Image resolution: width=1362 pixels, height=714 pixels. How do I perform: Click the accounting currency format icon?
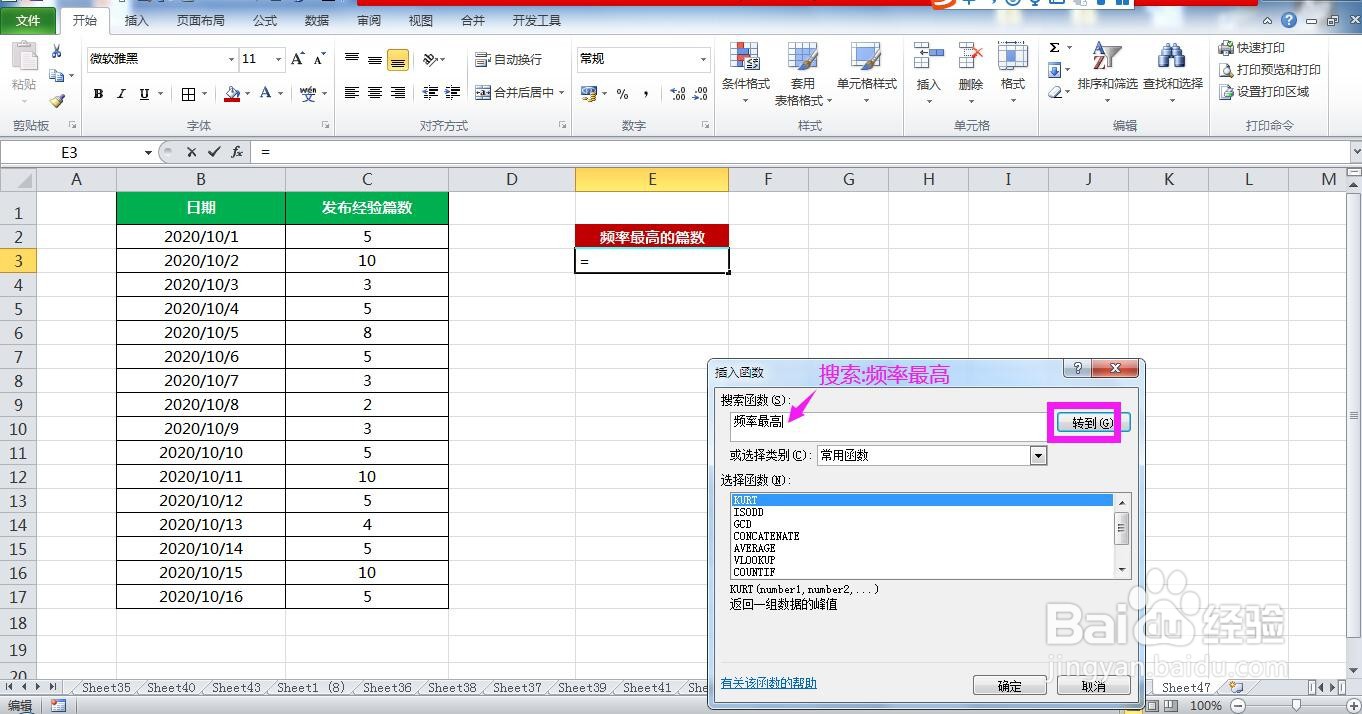click(588, 94)
